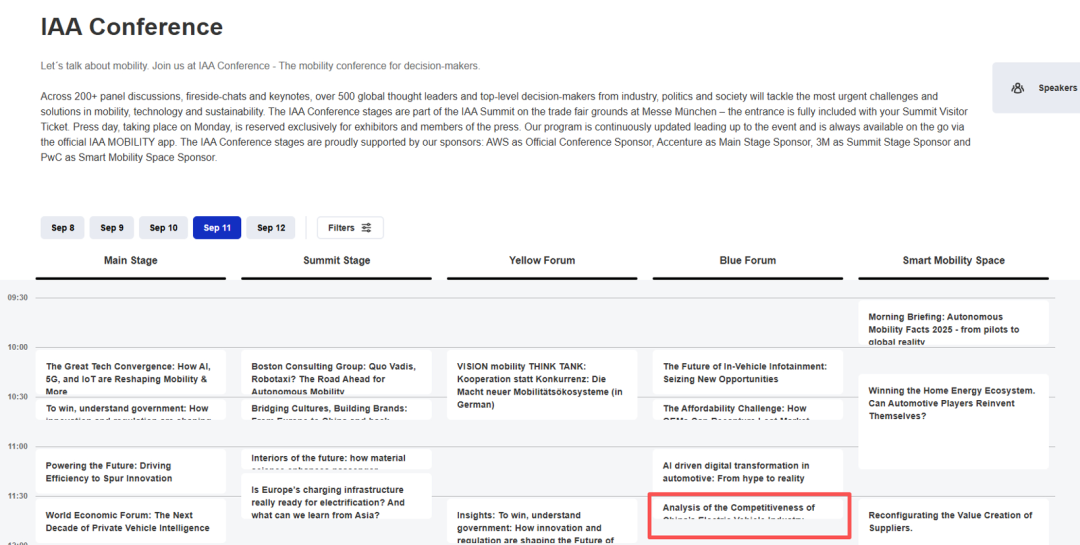This screenshot has height=545, width=1080.
Task: Select the Sep 9 date tab
Action: click(112, 228)
